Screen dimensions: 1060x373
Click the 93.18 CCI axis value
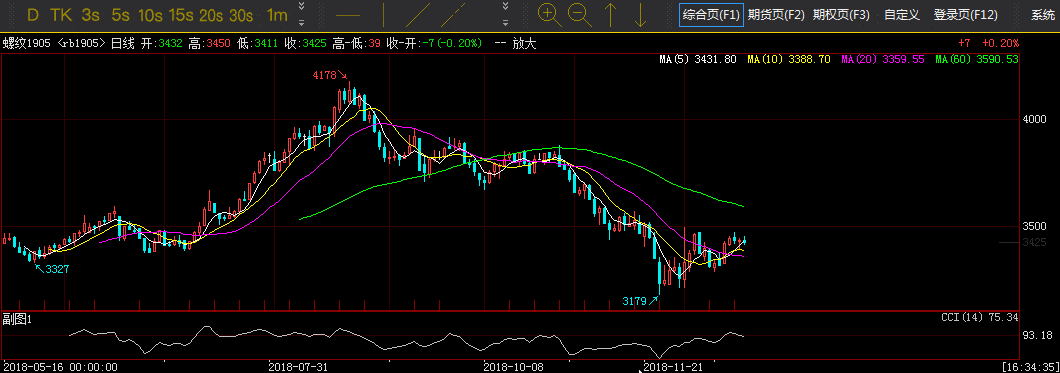(x=1039, y=335)
